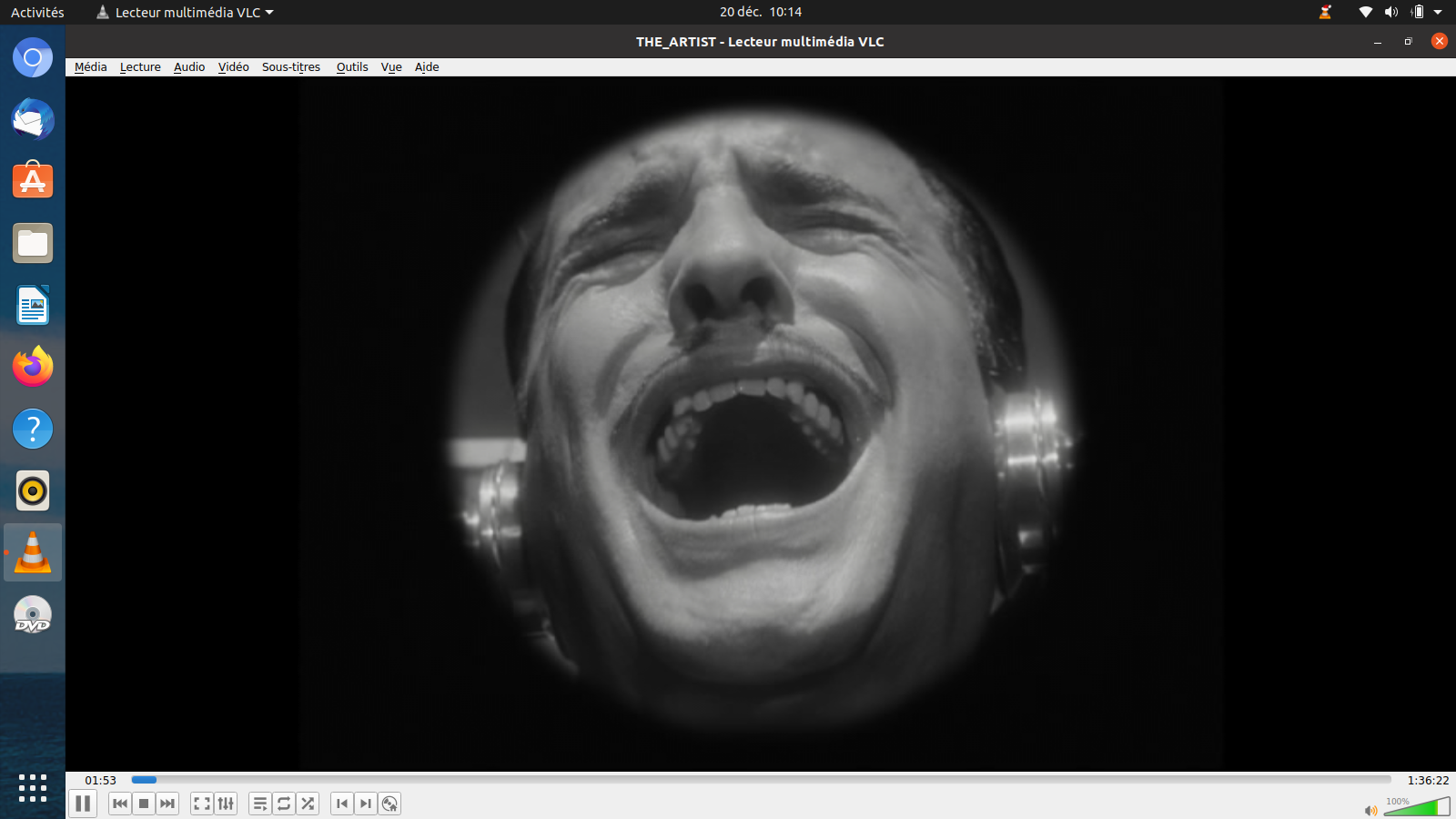Viewport: 1456px width, 819px height.
Task: Open system volume indicator in top bar
Action: click(x=1391, y=12)
